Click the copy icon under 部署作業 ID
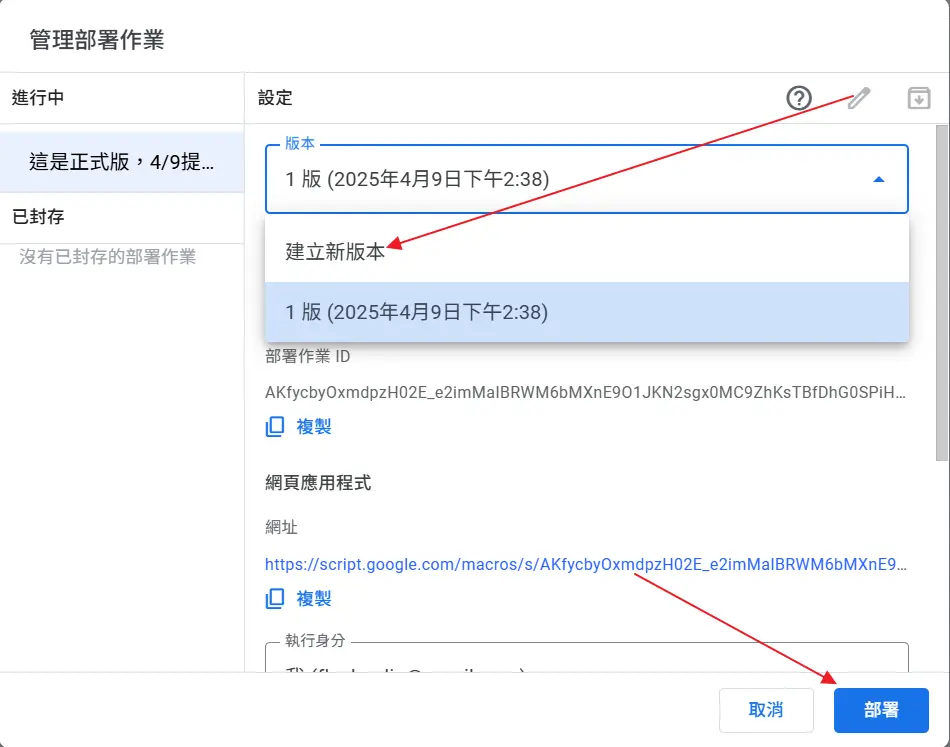 pyautogui.click(x=275, y=427)
